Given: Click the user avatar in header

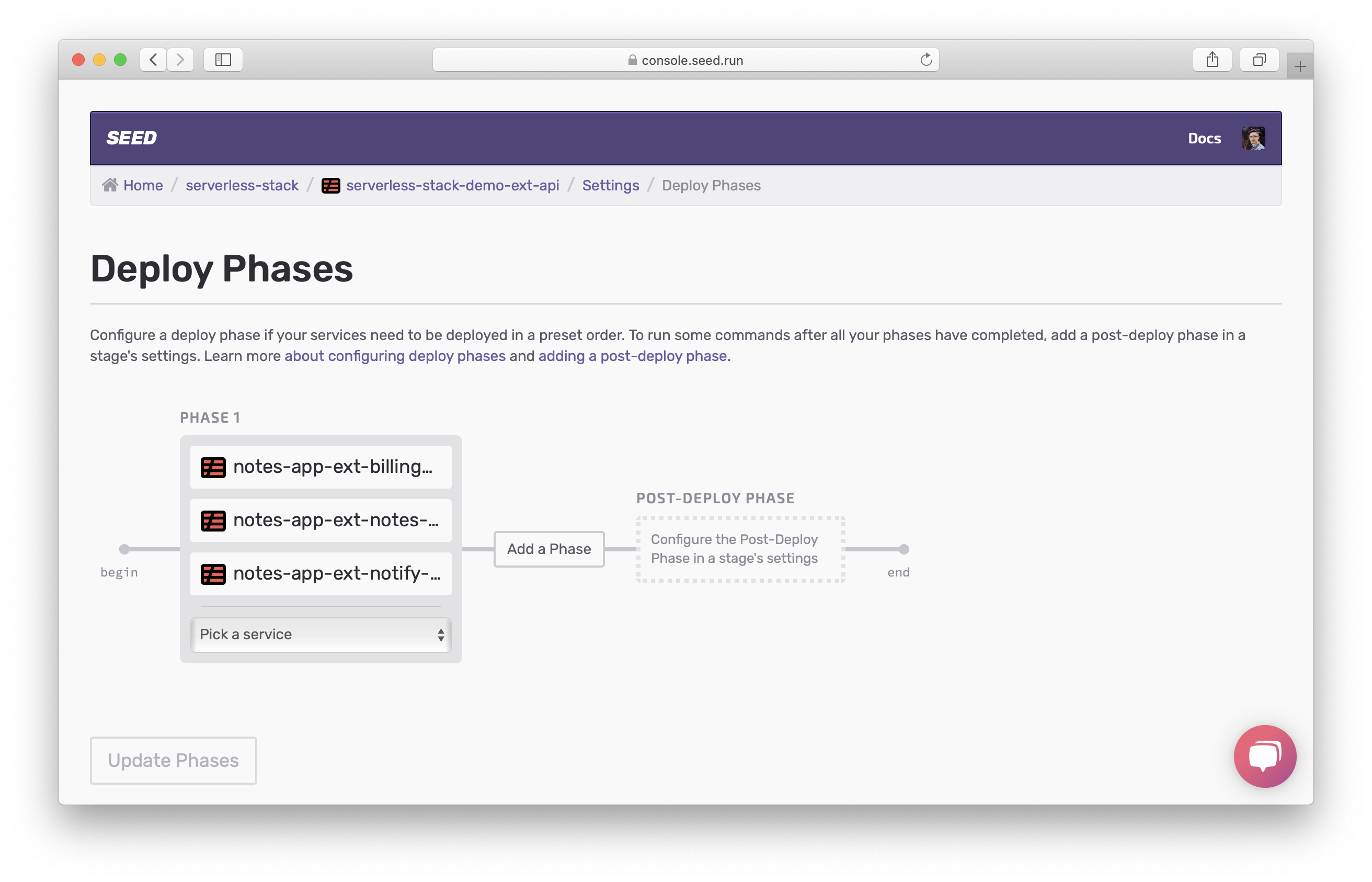Looking at the screenshot, I should (x=1253, y=138).
